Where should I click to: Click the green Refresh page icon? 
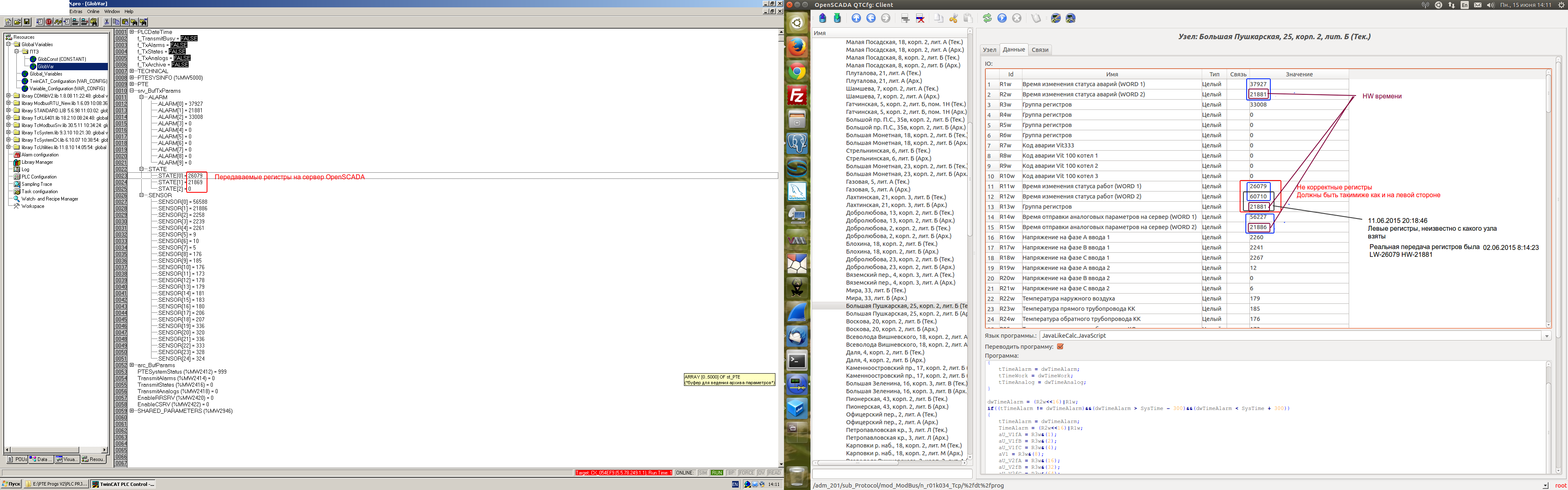click(x=987, y=18)
